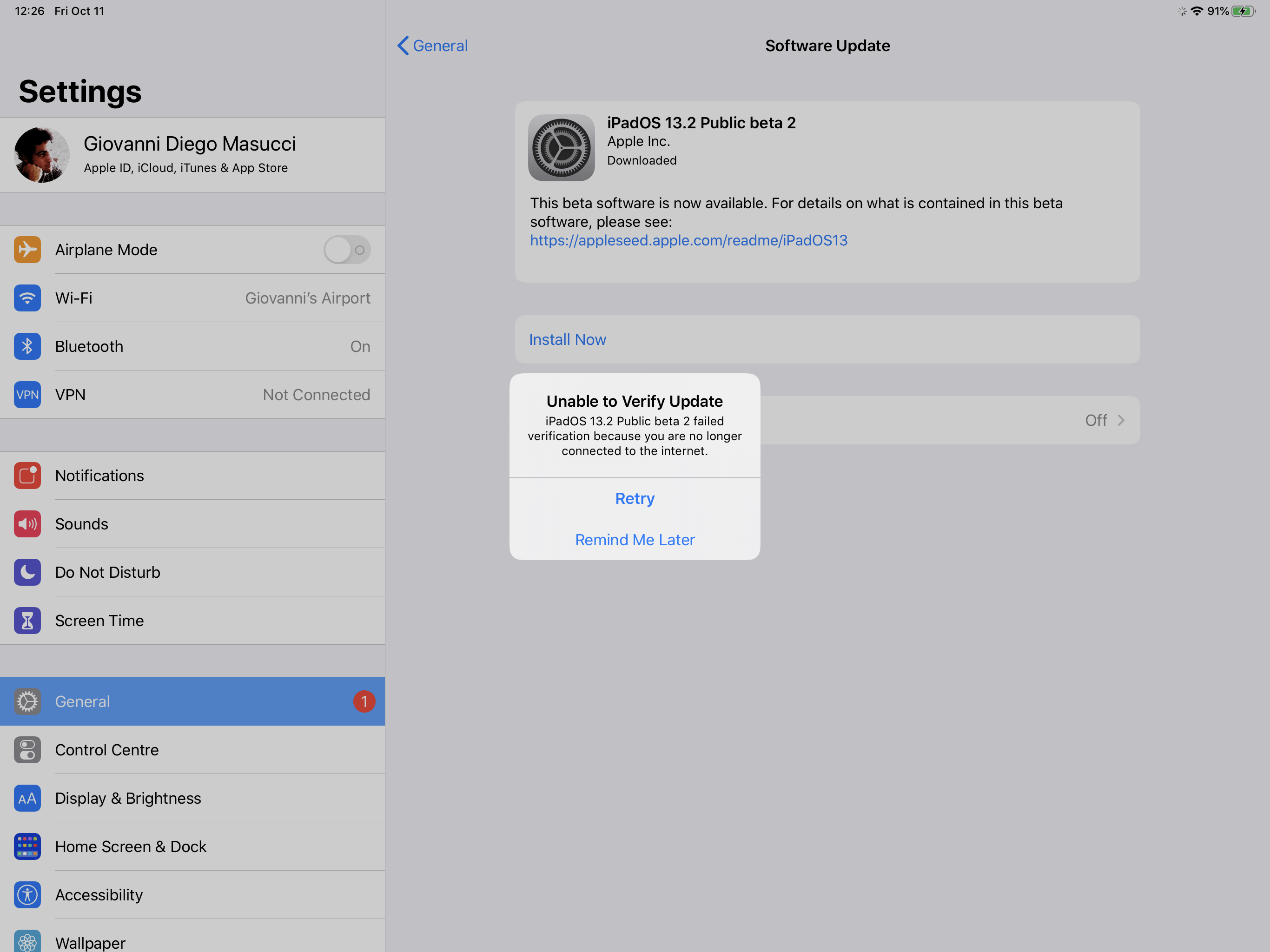Tap the Apple Inc. developer label
Viewport: 1270px width, 952px height.
638,141
